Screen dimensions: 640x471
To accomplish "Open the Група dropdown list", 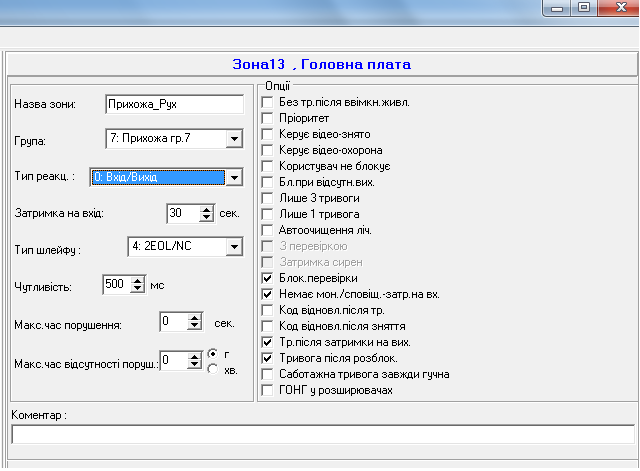I will coord(233,139).
